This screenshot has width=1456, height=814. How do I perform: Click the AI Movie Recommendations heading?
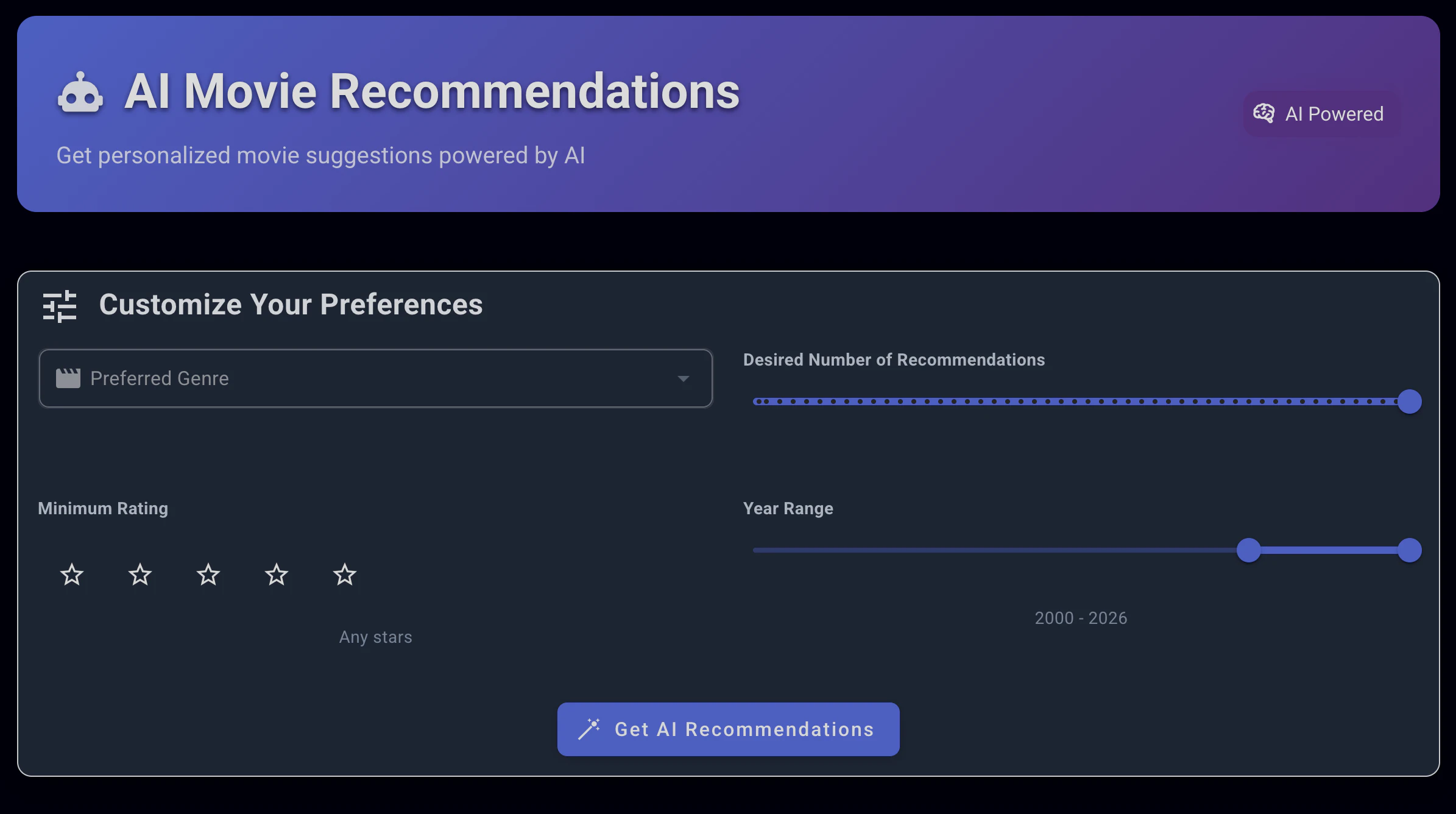pyautogui.click(x=431, y=91)
